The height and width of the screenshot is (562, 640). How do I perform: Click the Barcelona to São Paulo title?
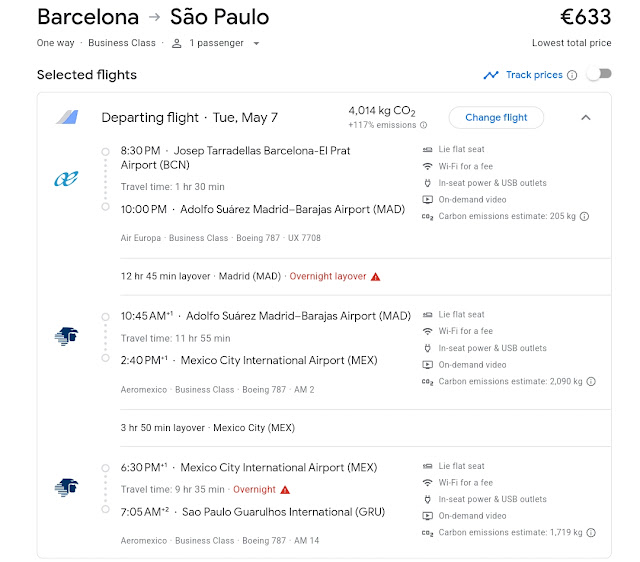(x=153, y=18)
